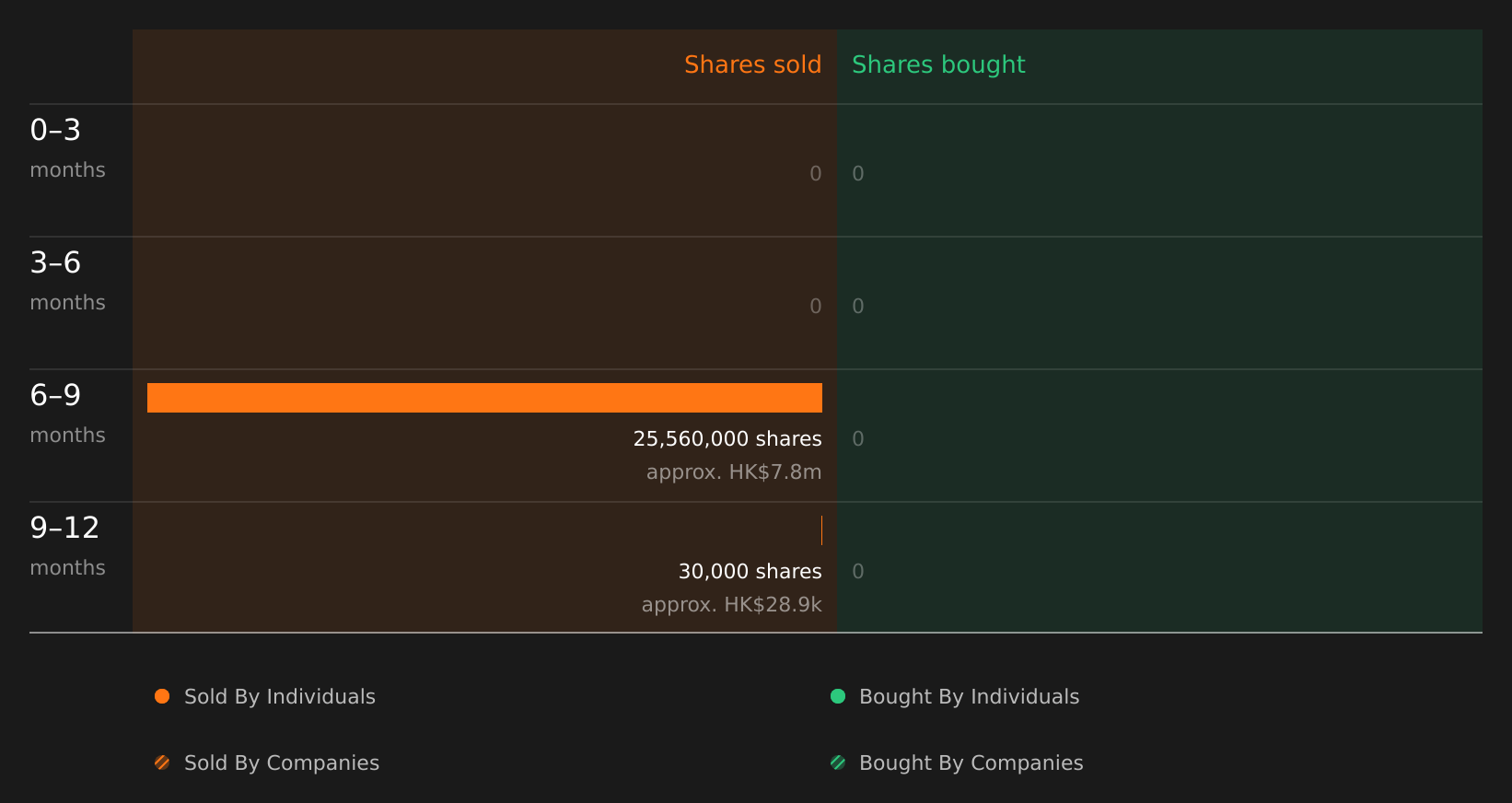The height and width of the screenshot is (803, 1512).
Task: Click the 30,000 shares value
Action: 750,572
